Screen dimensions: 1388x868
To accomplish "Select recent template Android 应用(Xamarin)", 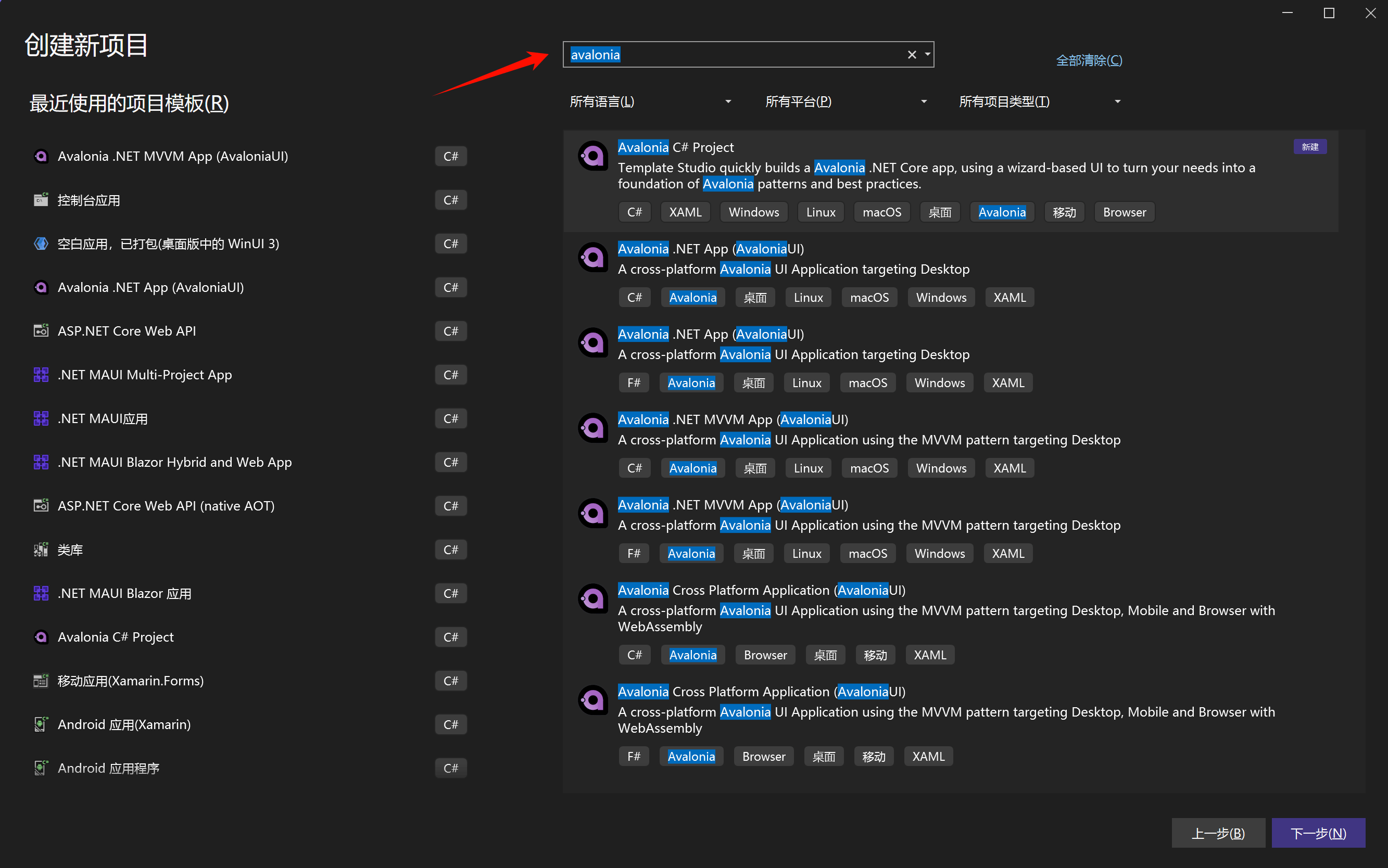I will [x=250, y=724].
